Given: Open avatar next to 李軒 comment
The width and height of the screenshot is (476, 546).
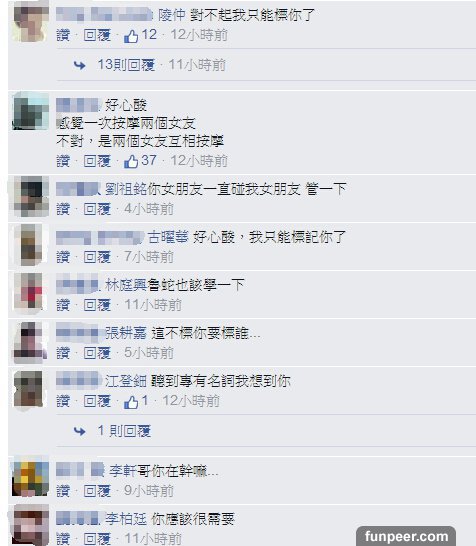Looking at the screenshot, I should (x=30, y=478).
